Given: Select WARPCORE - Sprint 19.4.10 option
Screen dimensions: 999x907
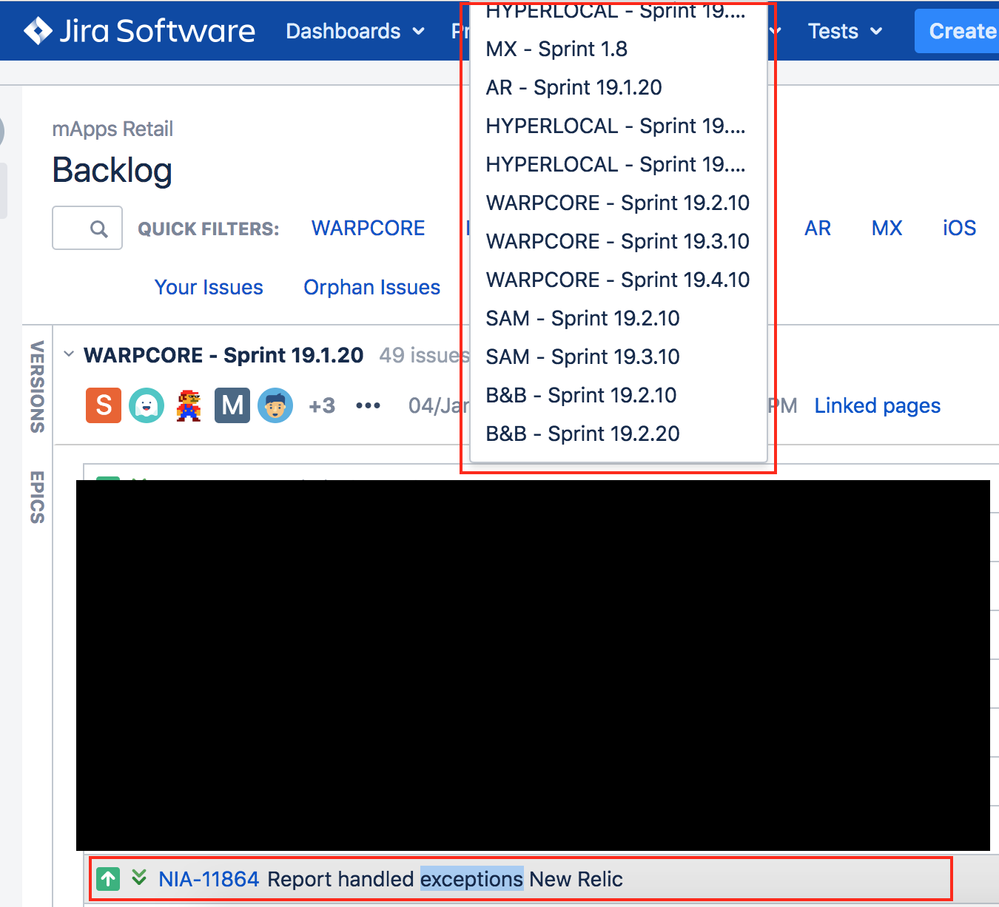Looking at the screenshot, I should 618,280.
